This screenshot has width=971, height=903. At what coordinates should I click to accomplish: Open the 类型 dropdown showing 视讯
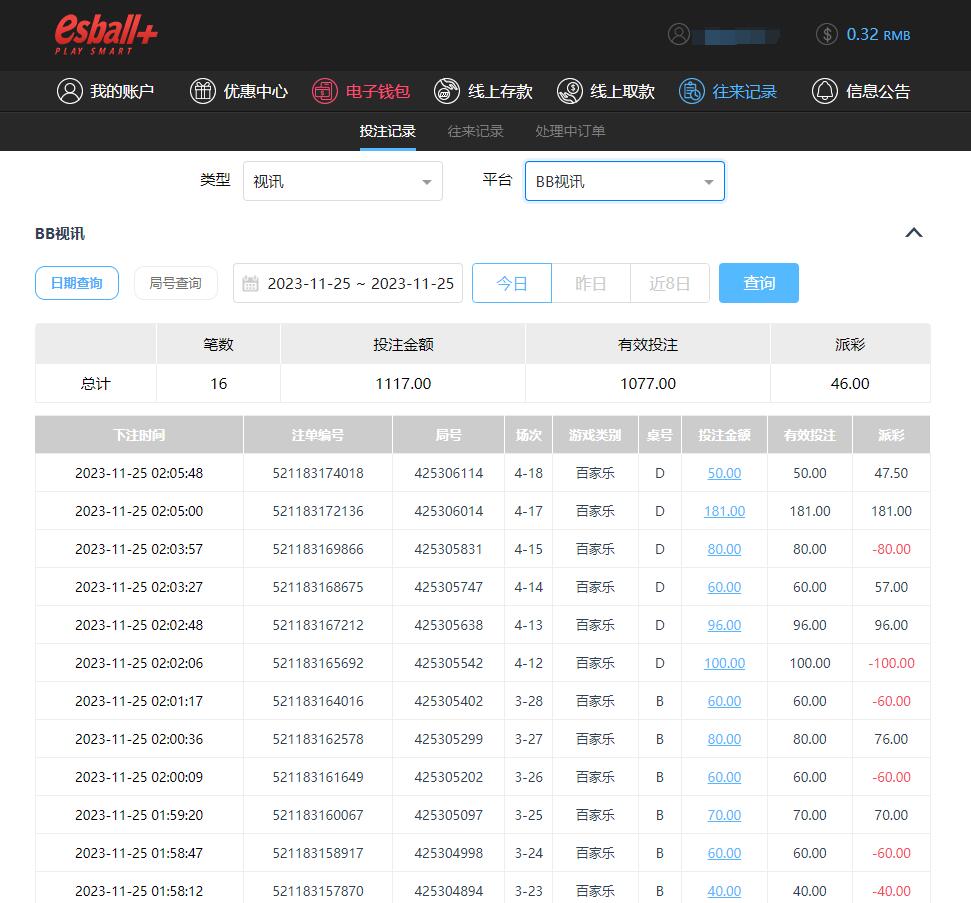click(342, 181)
